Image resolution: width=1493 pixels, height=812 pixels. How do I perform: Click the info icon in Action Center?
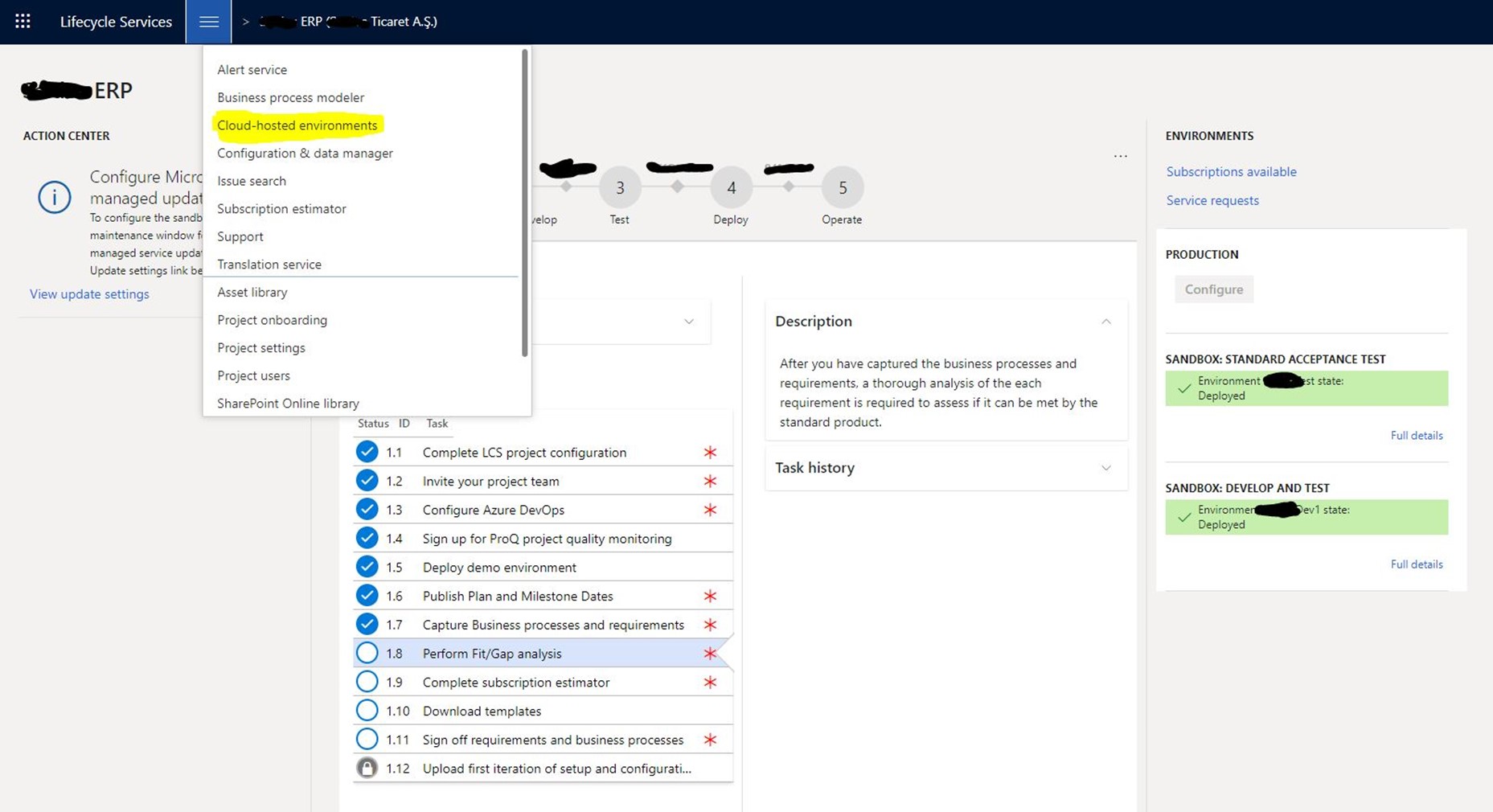point(55,197)
